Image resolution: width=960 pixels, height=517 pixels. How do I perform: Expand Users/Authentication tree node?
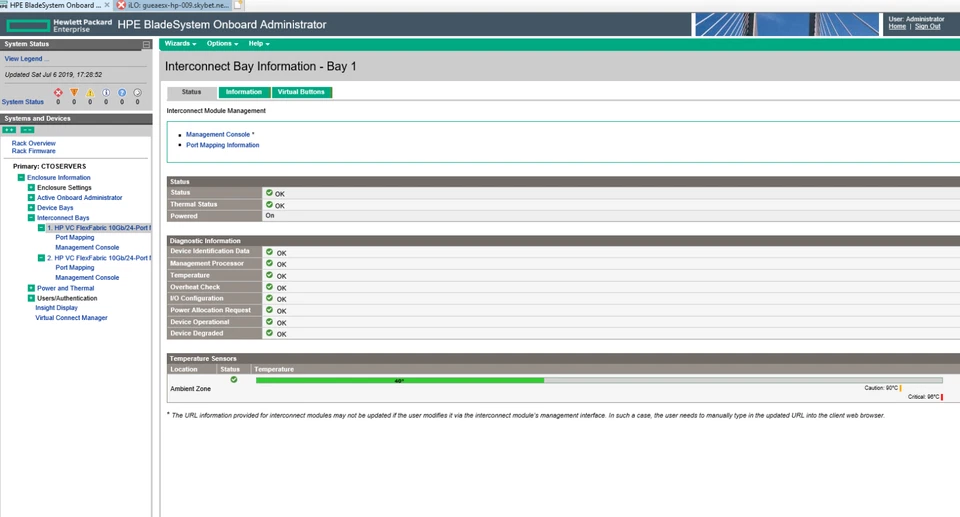point(31,298)
